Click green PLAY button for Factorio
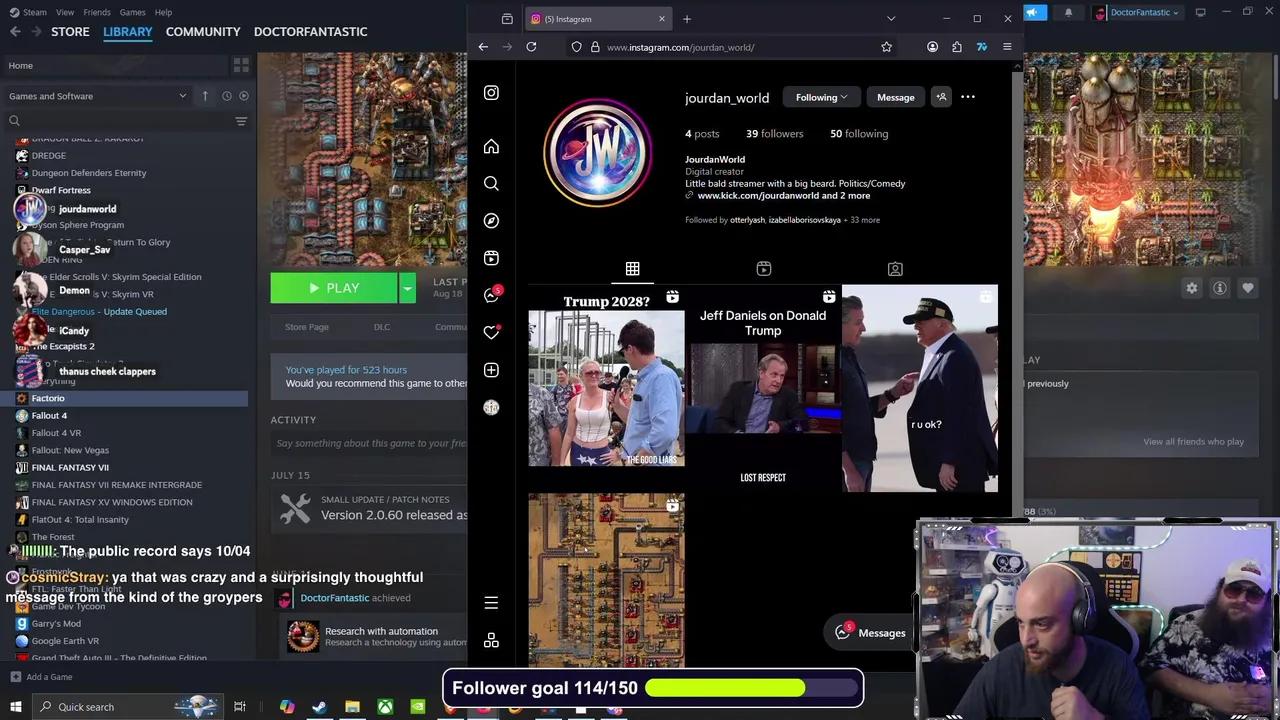 334,288
